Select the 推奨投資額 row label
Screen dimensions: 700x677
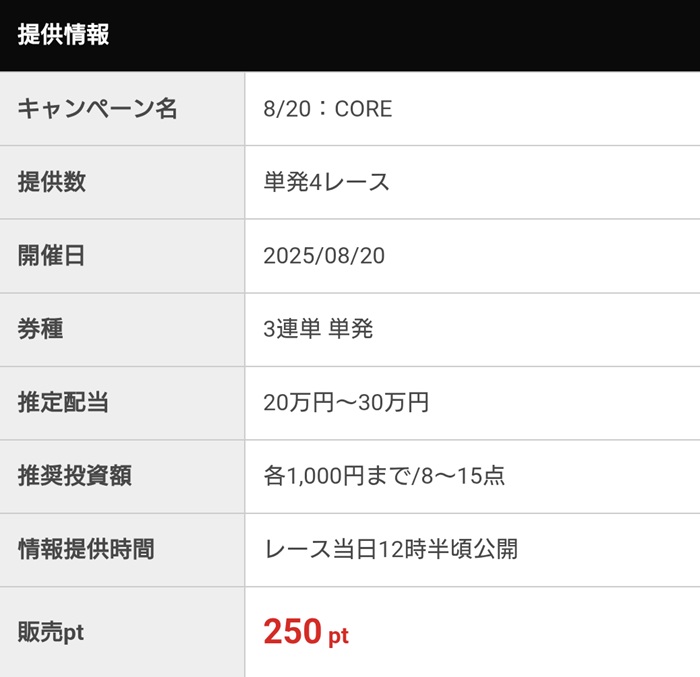click(x=74, y=476)
